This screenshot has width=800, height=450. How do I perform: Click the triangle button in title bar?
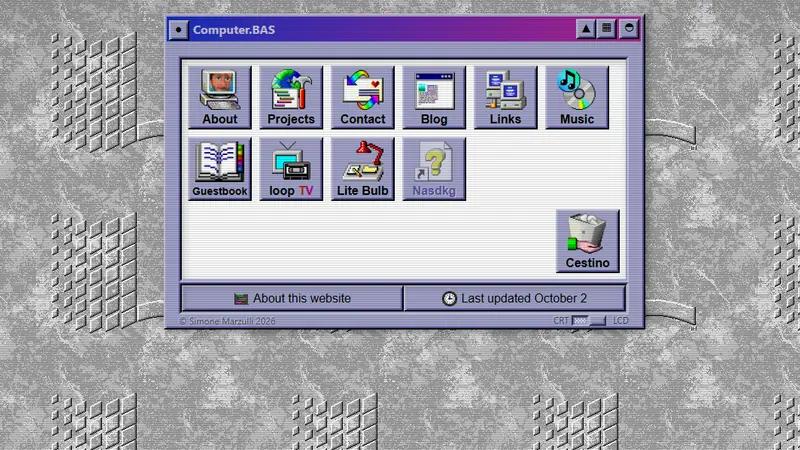586,29
